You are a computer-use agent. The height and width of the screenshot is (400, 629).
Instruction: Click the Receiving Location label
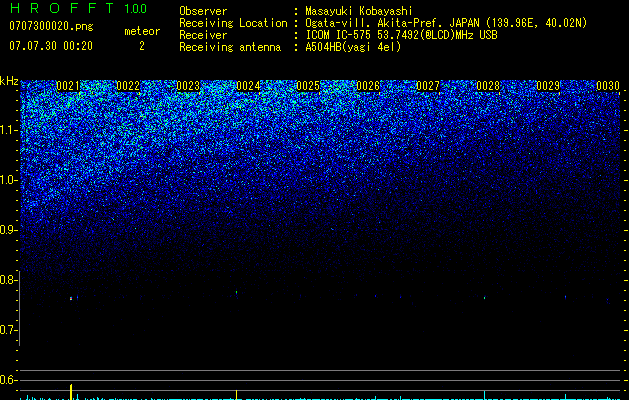233,23
